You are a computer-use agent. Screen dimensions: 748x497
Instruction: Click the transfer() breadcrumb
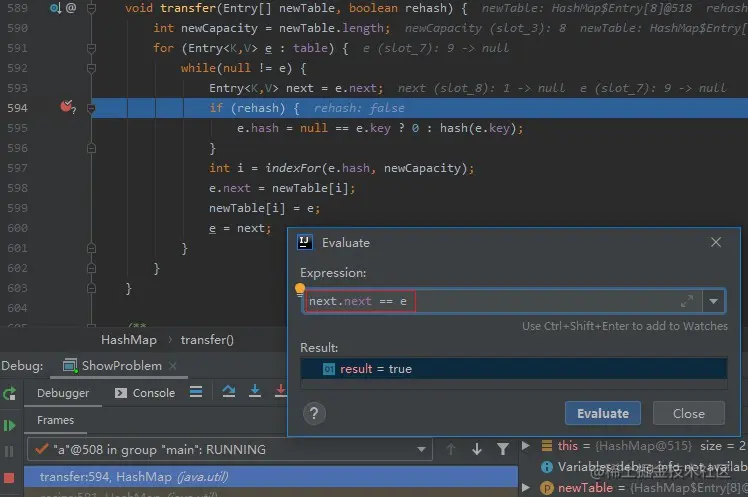pos(207,340)
